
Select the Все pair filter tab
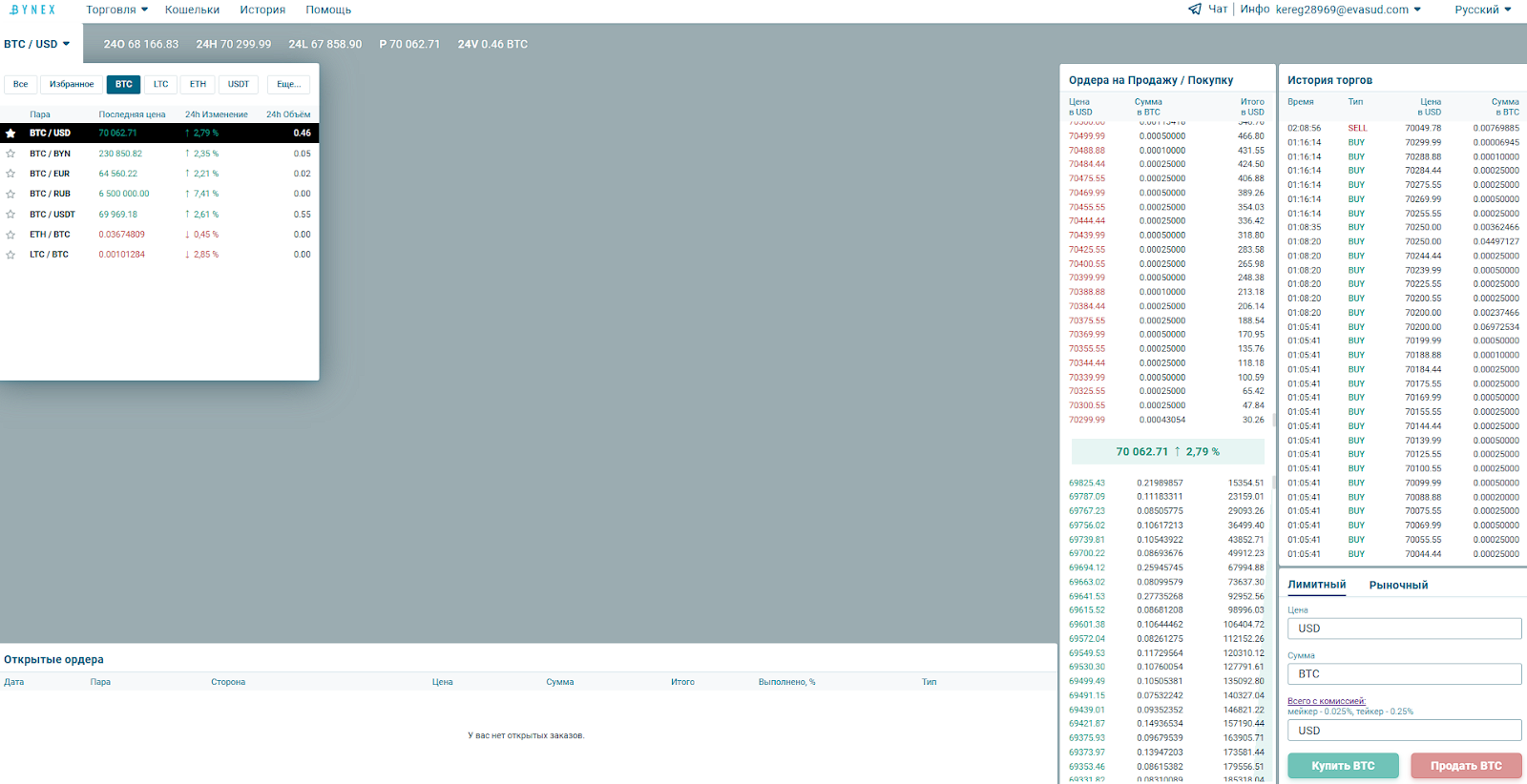[x=20, y=84]
